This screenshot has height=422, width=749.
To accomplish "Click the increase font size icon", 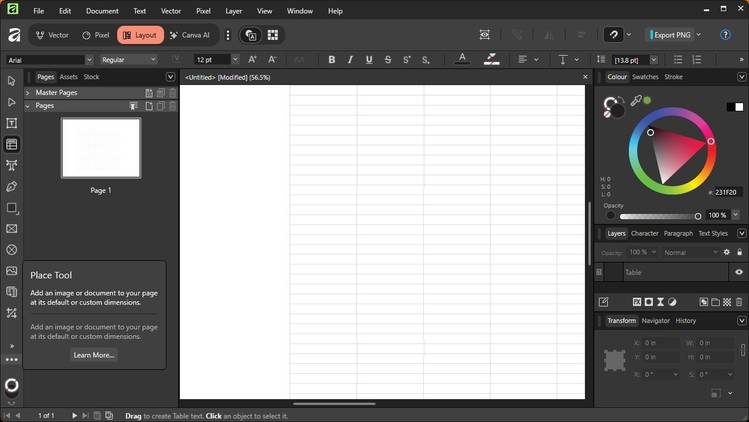I will 252,59.
